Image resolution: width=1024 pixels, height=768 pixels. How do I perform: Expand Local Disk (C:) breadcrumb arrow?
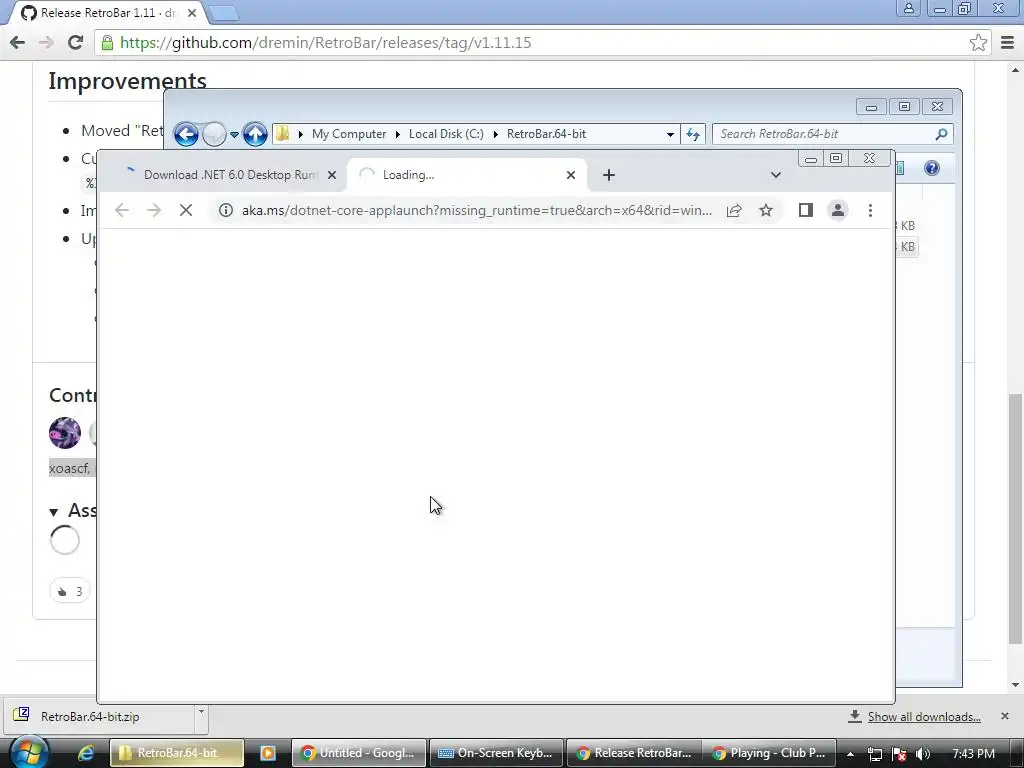click(496, 134)
